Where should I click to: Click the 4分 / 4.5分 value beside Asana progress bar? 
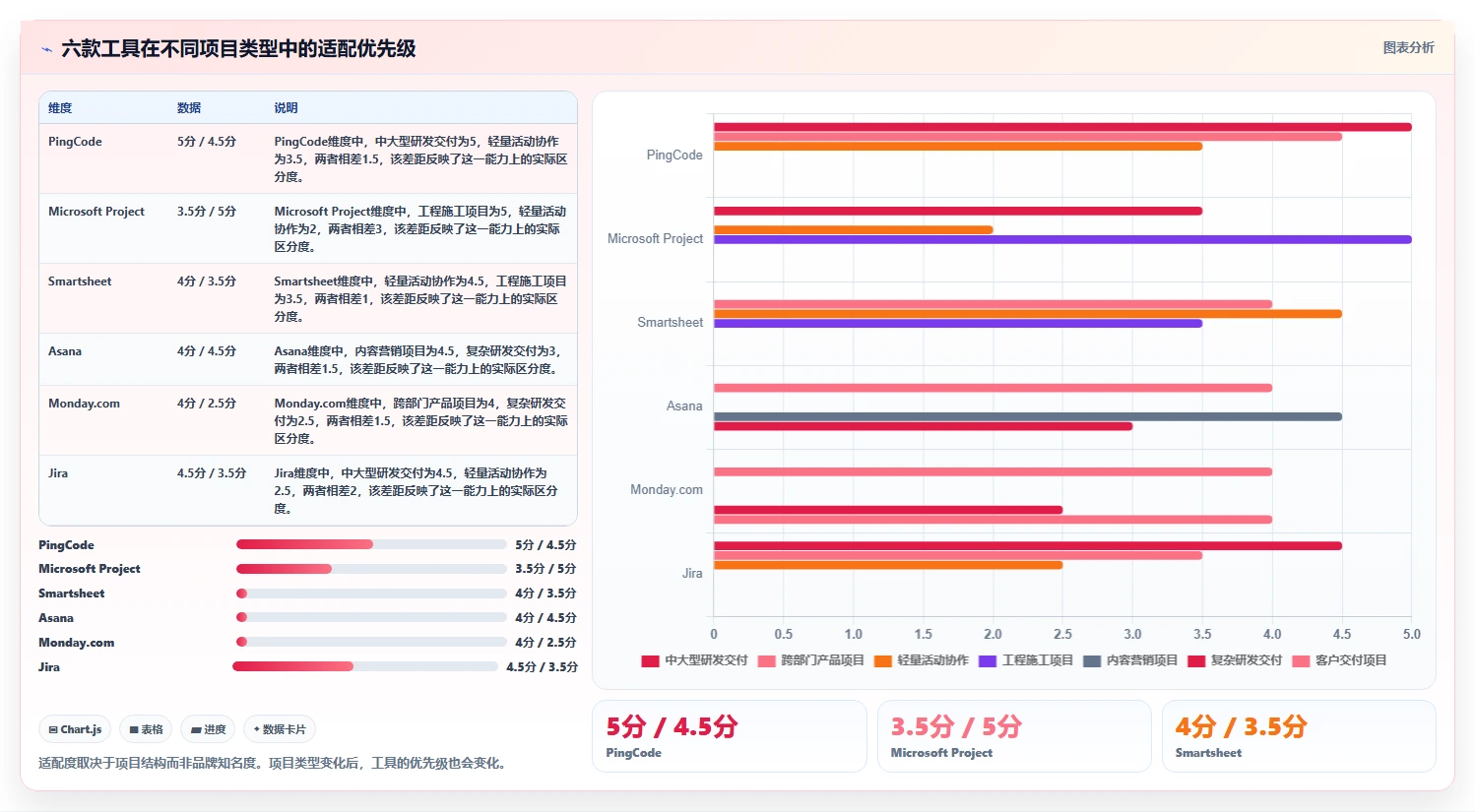(x=545, y=618)
